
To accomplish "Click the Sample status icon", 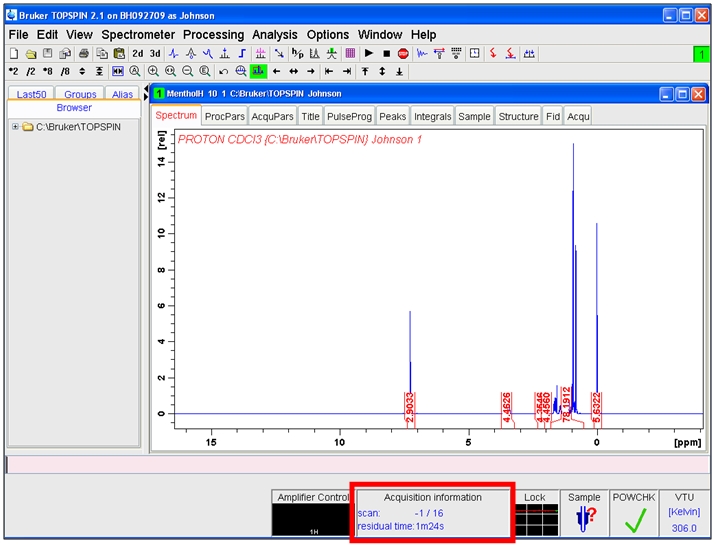I will [585, 519].
